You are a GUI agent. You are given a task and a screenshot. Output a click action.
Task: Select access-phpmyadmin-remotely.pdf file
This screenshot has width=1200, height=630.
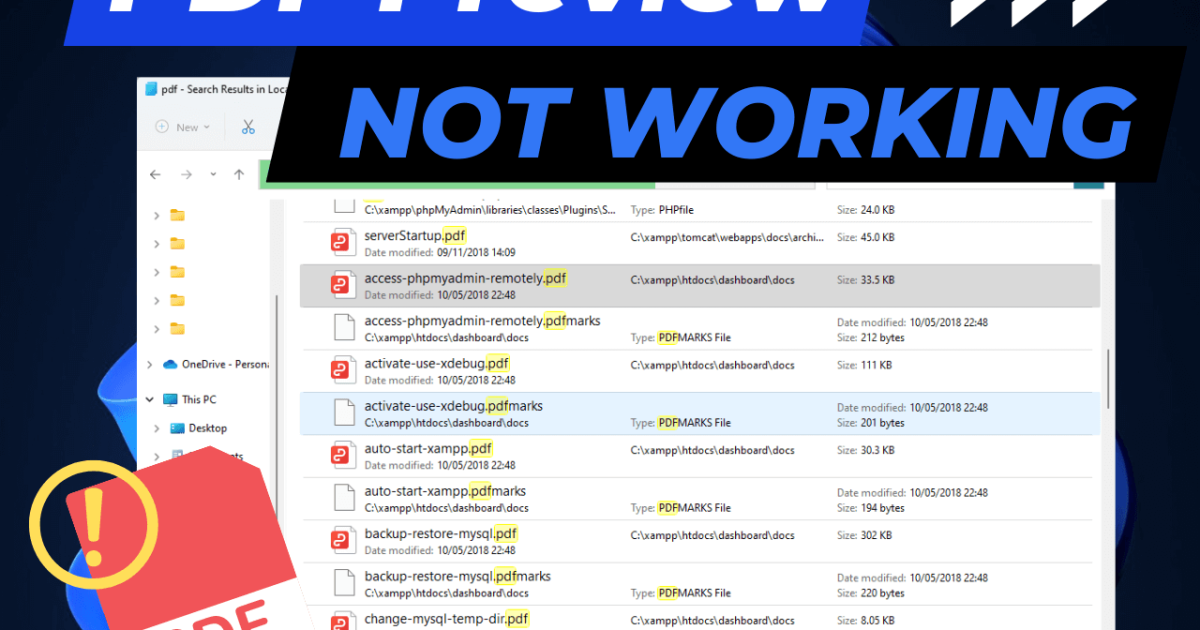699,285
